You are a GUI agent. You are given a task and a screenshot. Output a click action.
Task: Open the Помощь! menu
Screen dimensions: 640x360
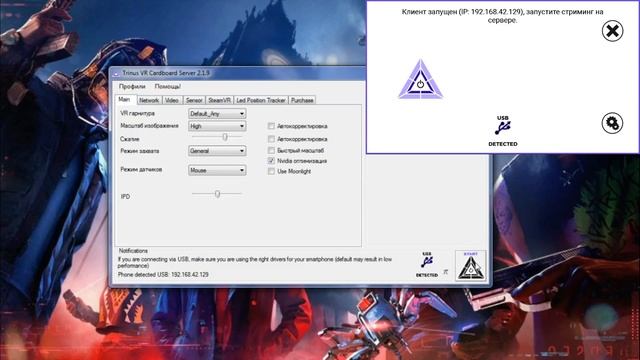click(168, 87)
